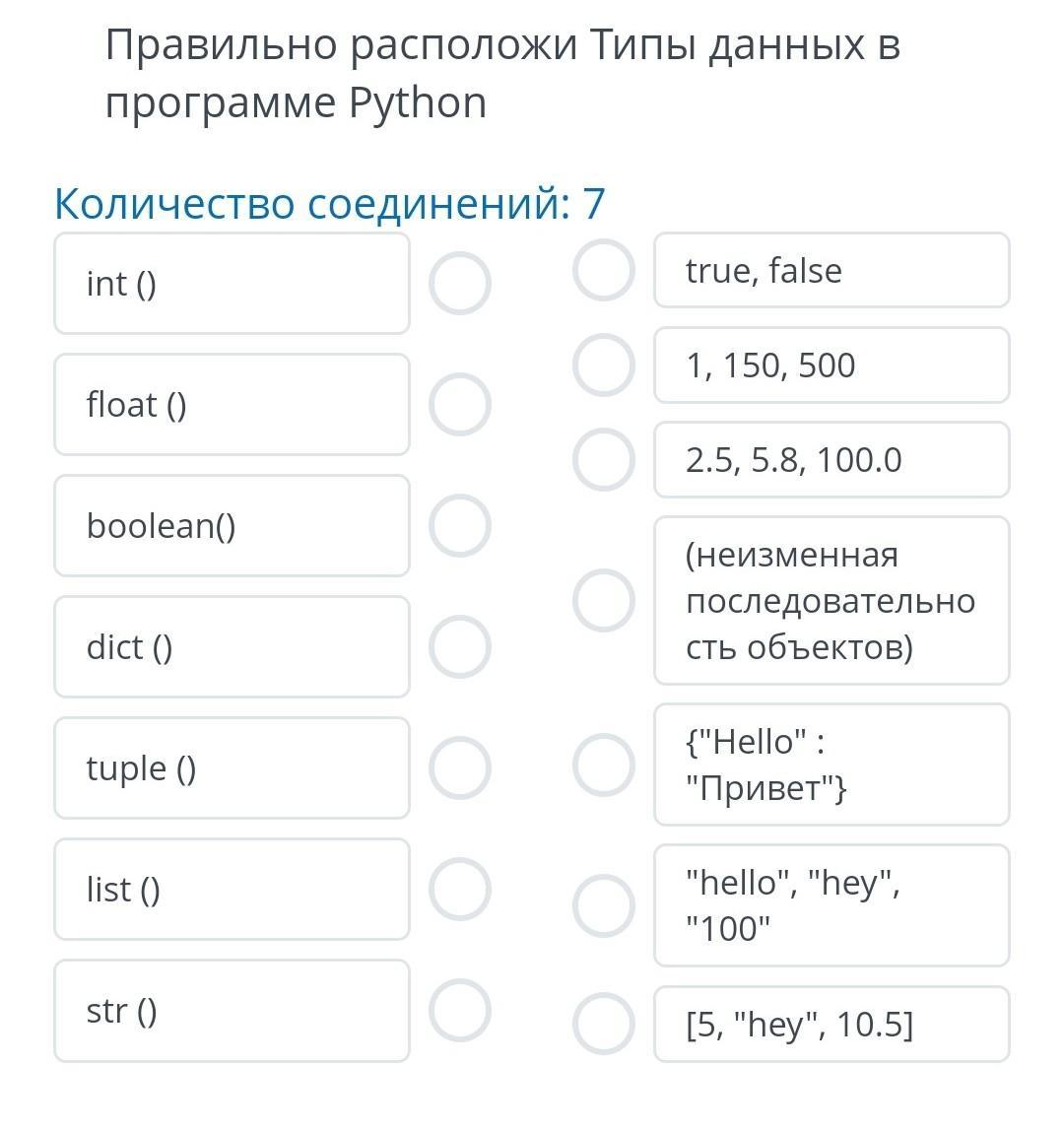Image resolution: width=1064 pixels, height=1132 pixels.
Task: Click the tuple () answer box
Action: click(232, 768)
